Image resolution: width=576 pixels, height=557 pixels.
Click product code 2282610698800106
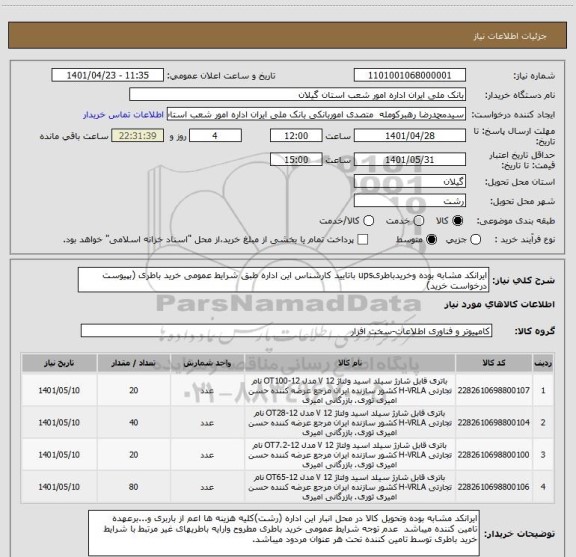pyautogui.click(x=494, y=487)
